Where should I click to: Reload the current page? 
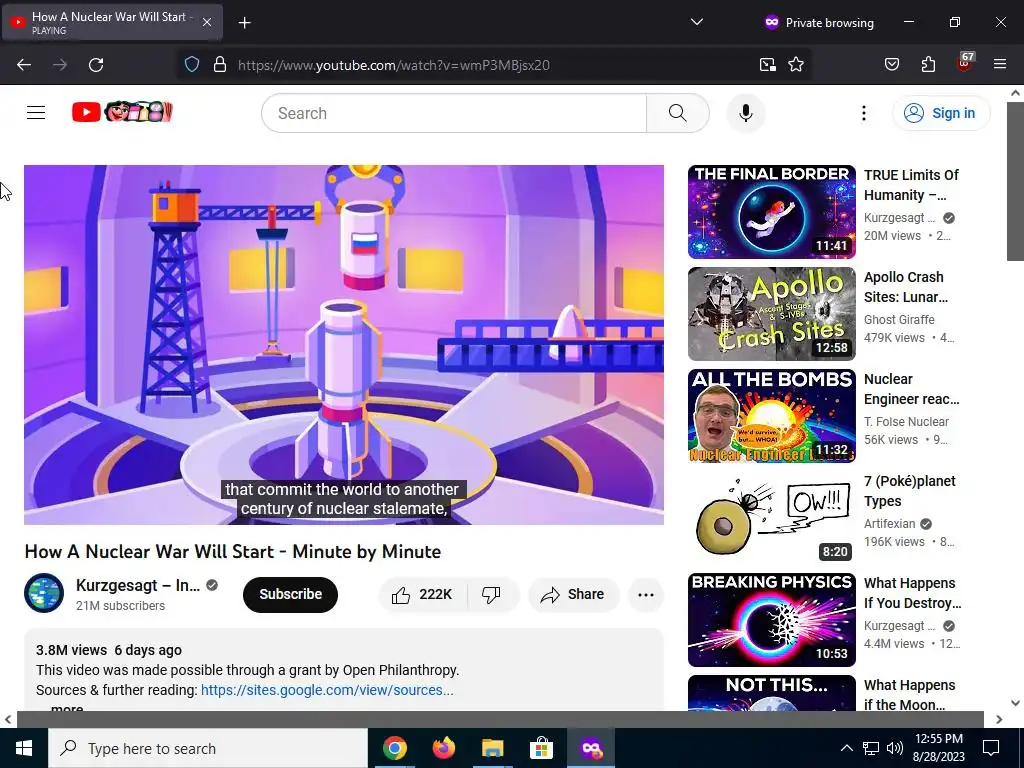(96, 65)
